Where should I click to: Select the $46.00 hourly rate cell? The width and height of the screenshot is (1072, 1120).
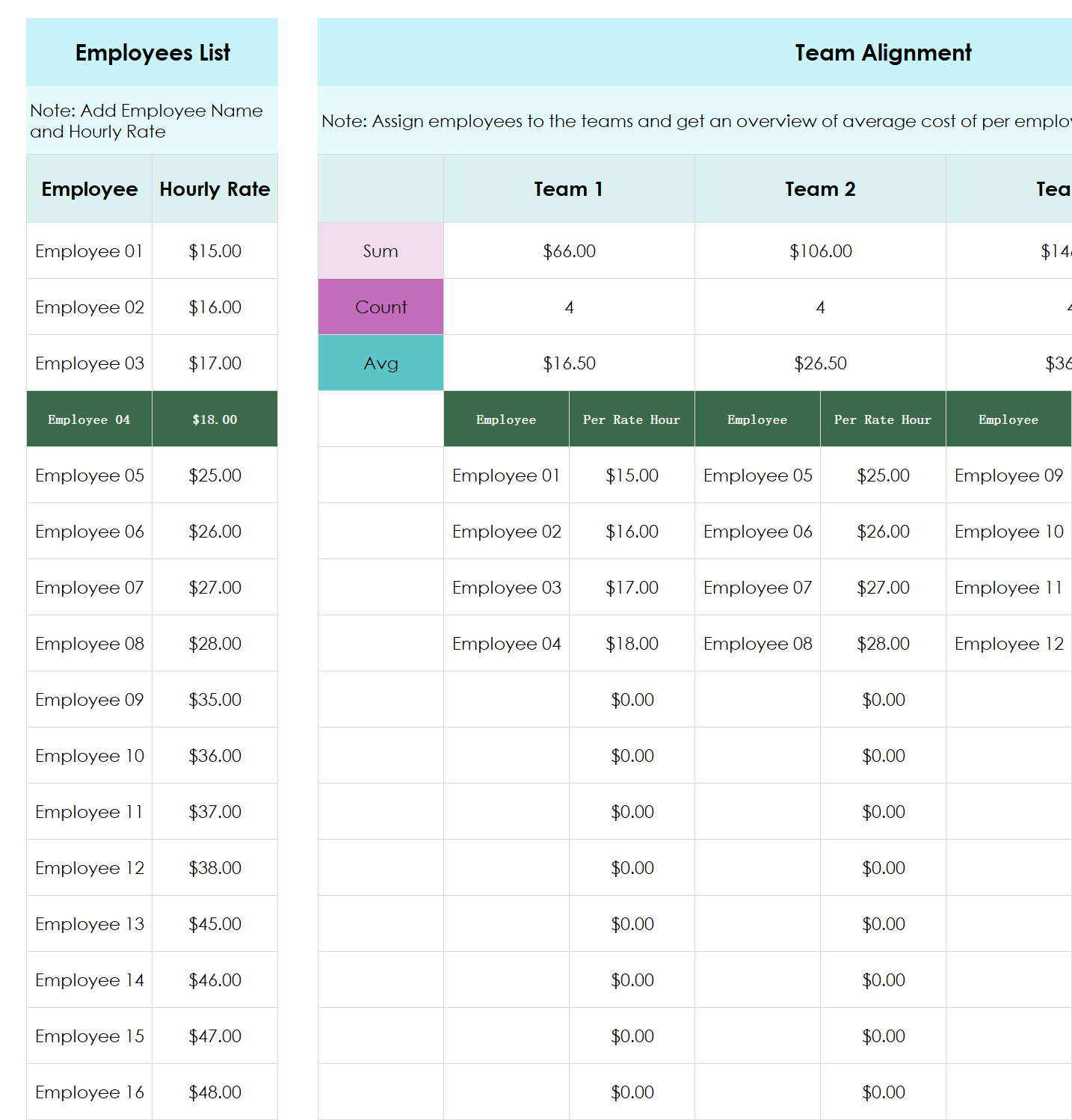pos(215,979)
